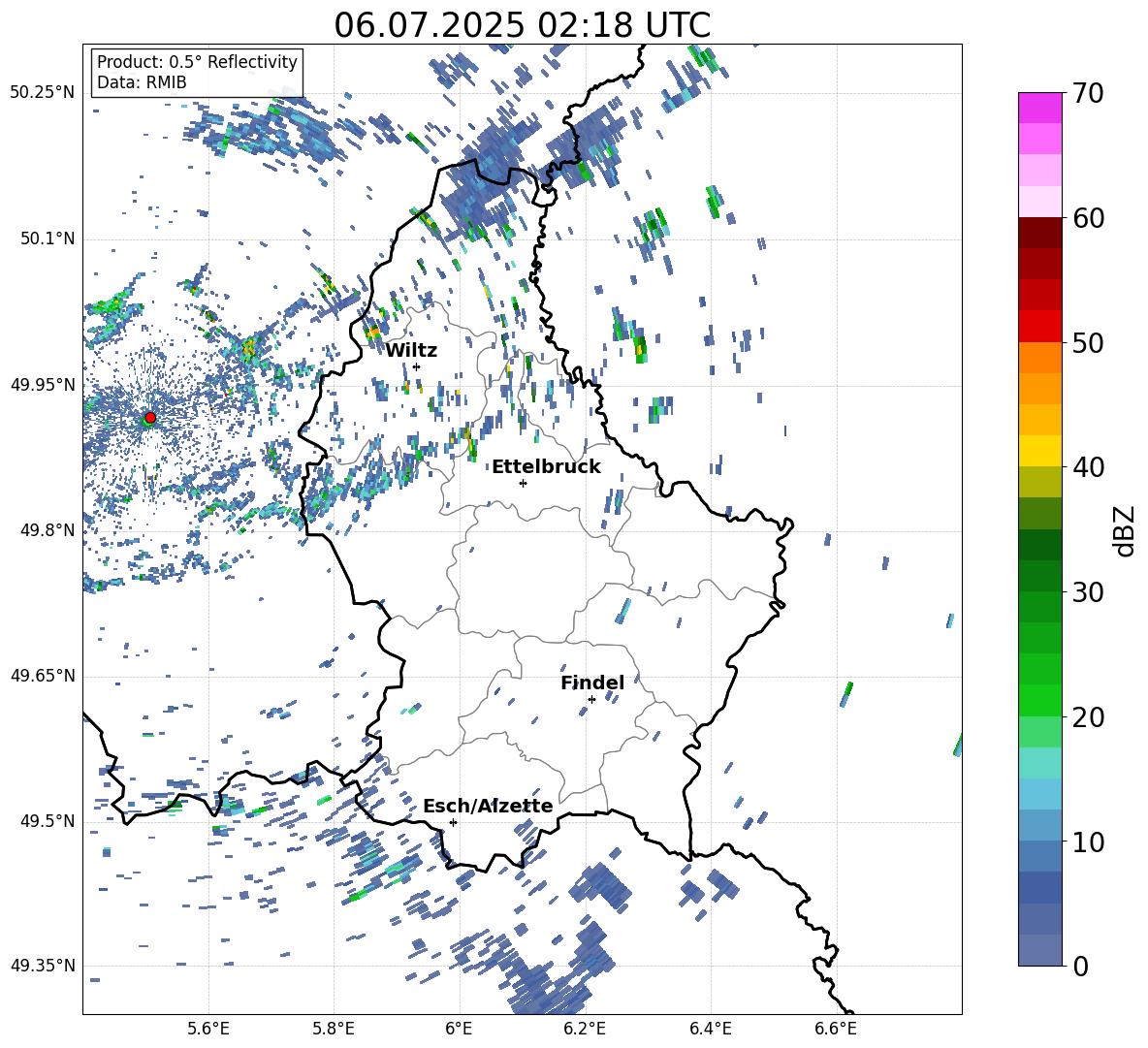Click the Data: RMIB text

[x=142, y=82]
